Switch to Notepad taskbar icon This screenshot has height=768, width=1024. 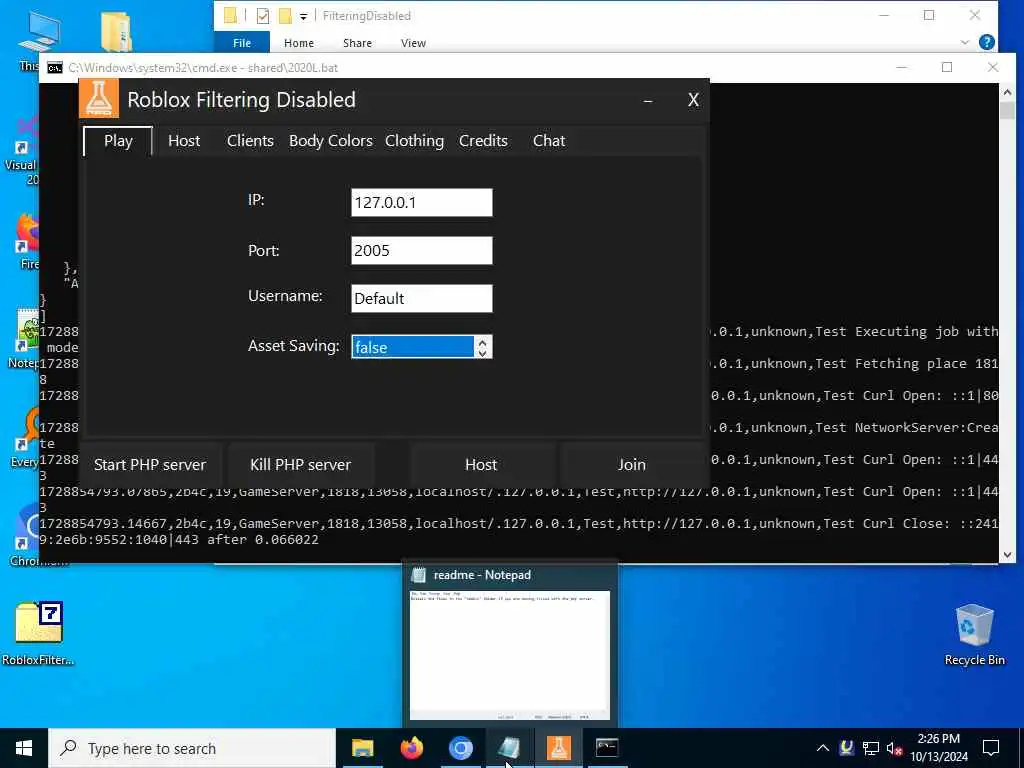pyautogui.click(x=509, y=748)
